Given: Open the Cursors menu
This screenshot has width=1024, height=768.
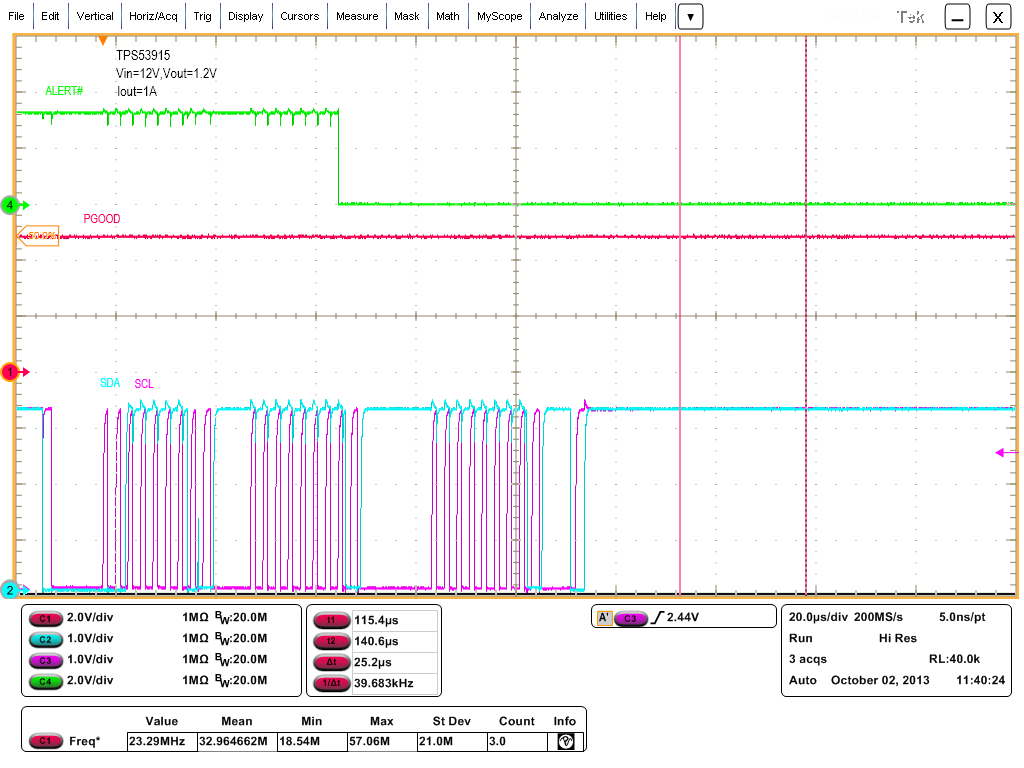Looking at the screenshot, I should 302,16.
